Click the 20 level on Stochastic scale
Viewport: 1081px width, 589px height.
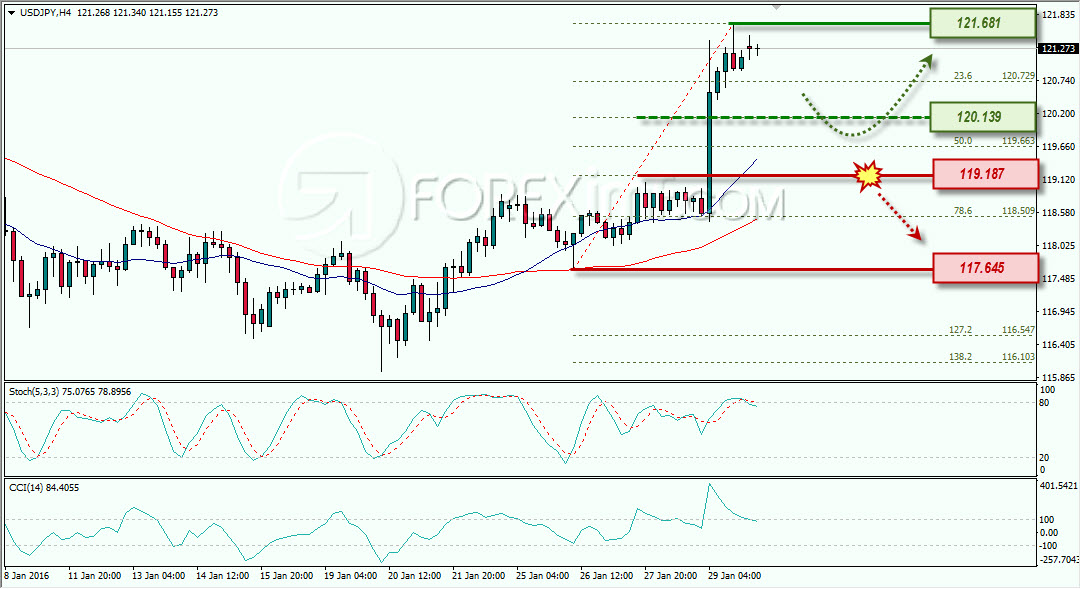pos(1044,458)
